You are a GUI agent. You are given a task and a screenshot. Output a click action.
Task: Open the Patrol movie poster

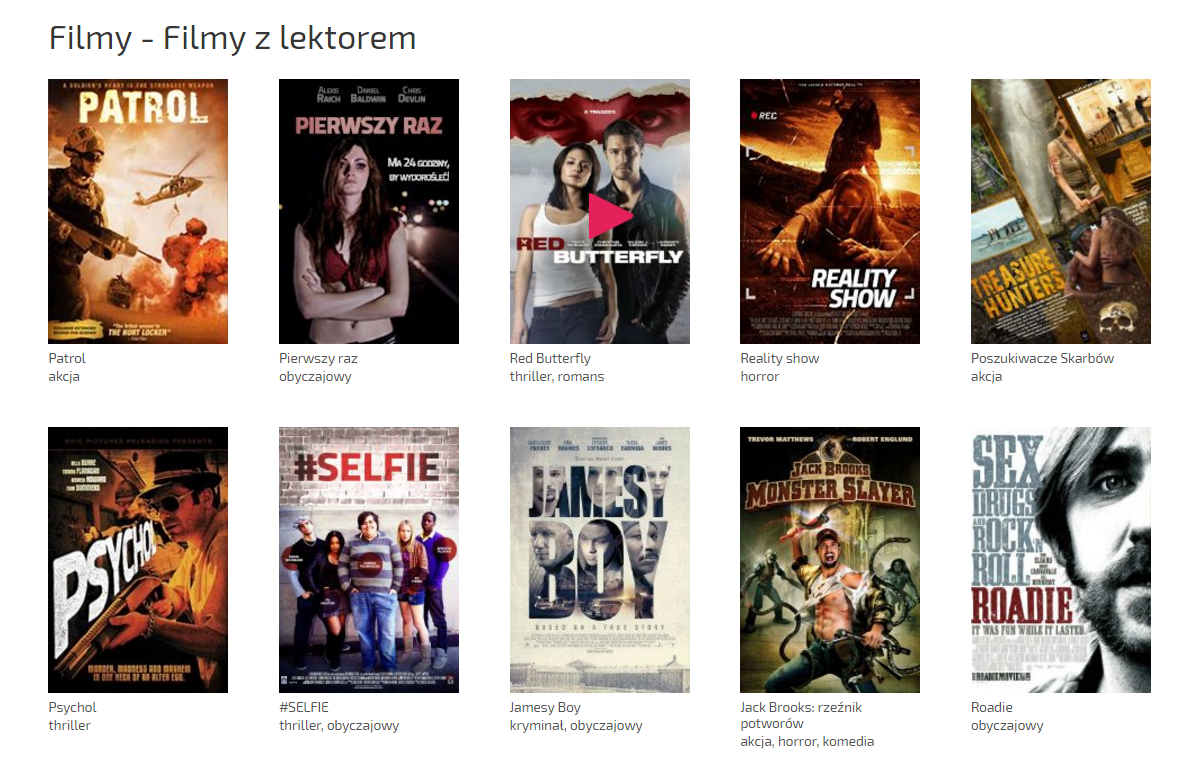138,212
